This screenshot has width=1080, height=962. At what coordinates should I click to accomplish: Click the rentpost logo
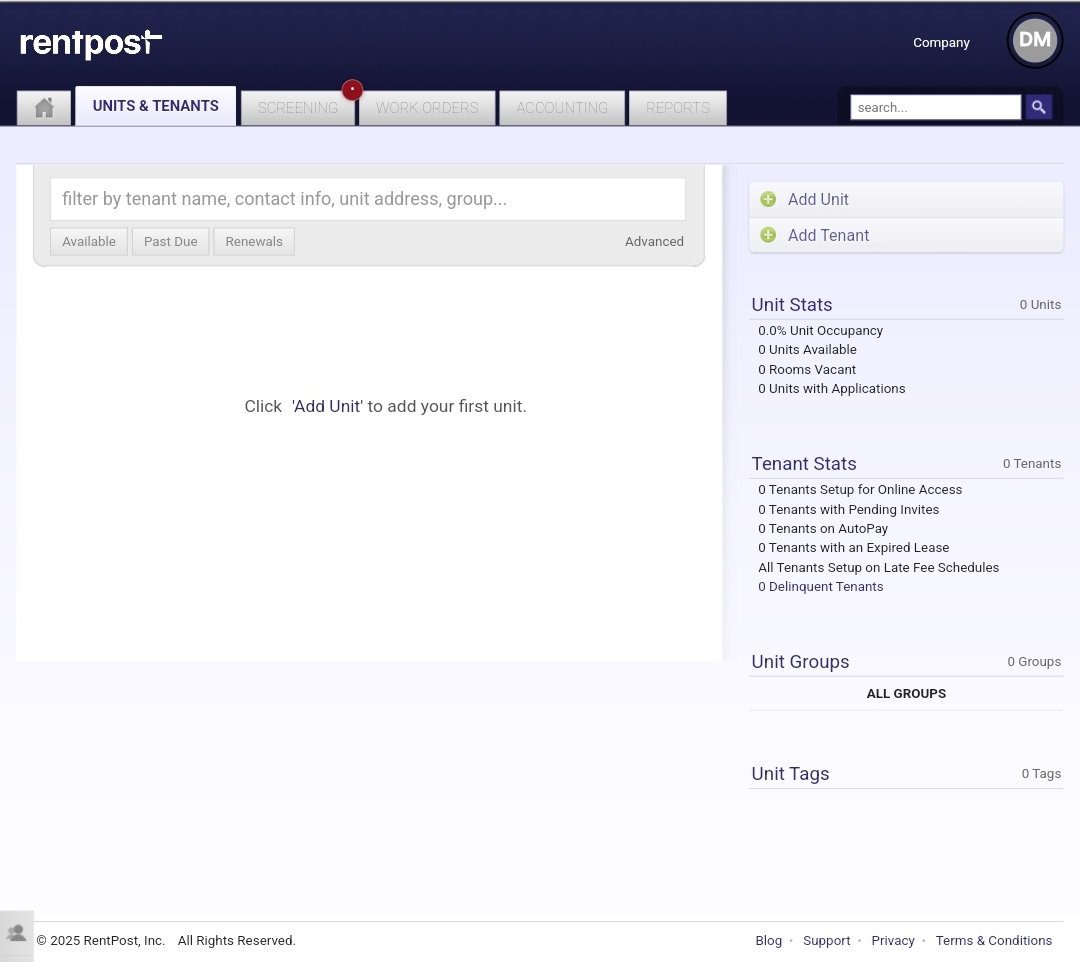click(x=91, y=43)
